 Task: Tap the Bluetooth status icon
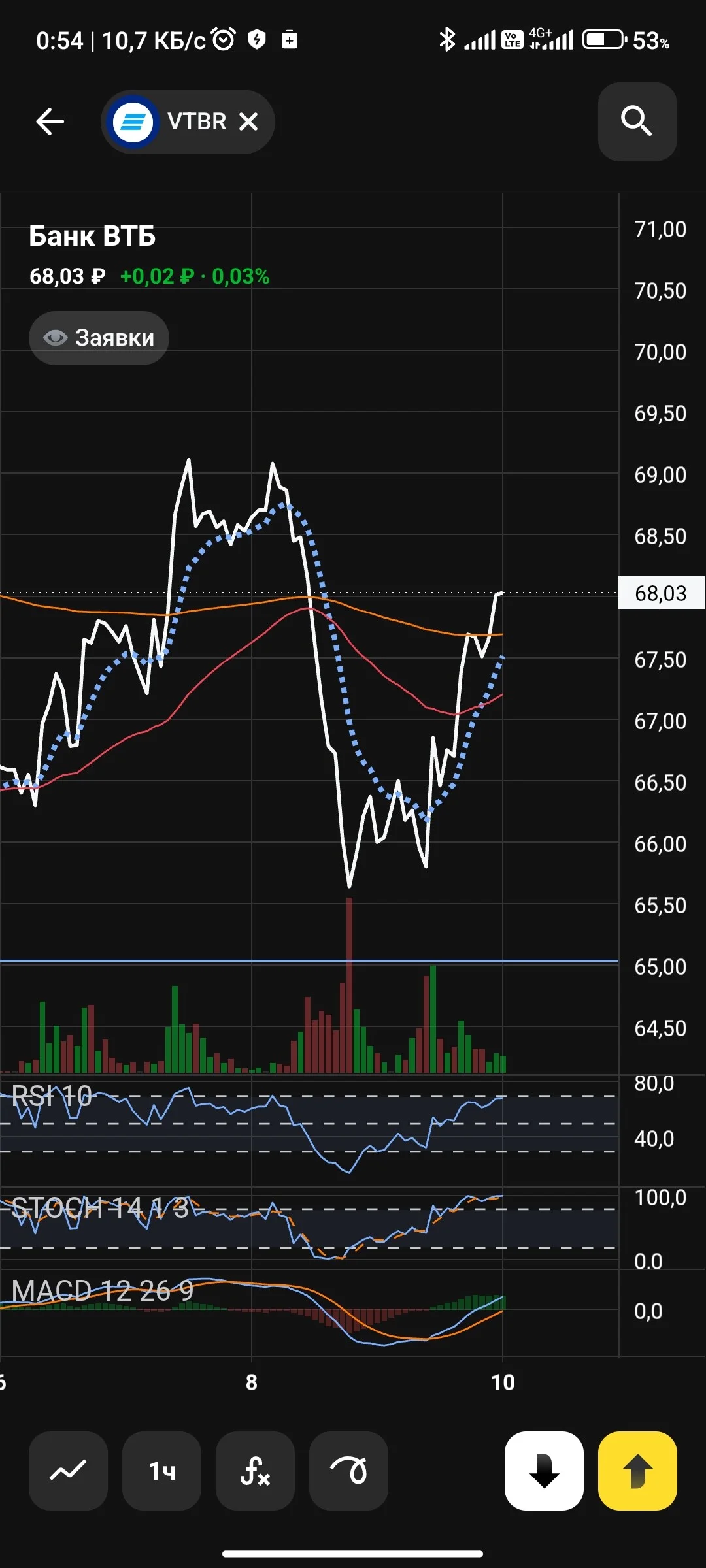447,40
